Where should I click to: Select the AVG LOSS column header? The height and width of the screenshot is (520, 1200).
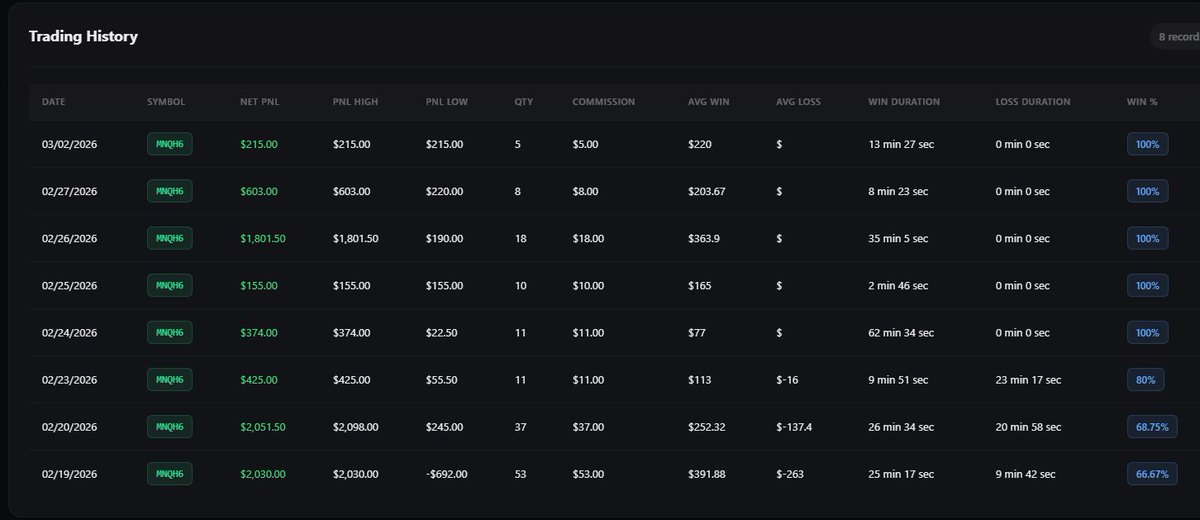[798, 102]
